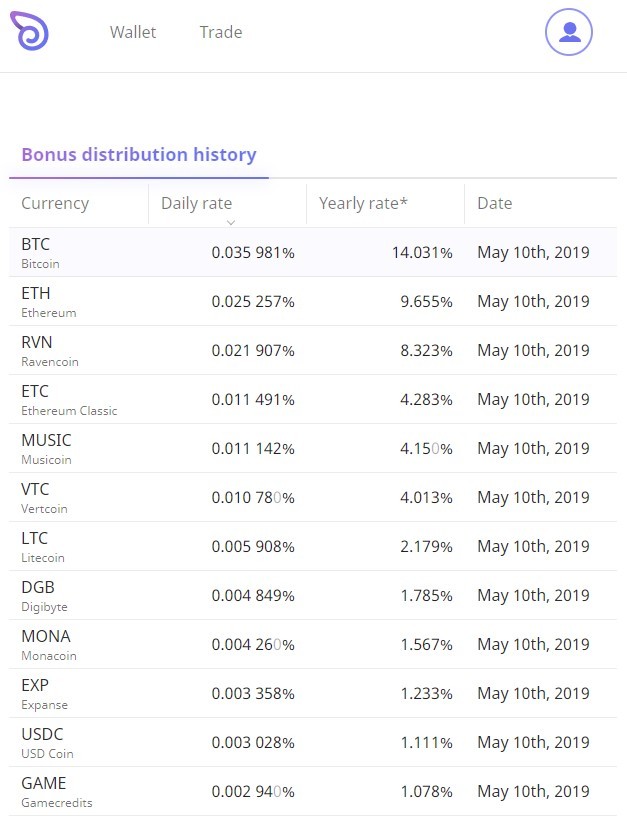This screenshot has width=627, height=823.
Task: Click the RVN Ravencoin row
Action: (x=313, y=350)
